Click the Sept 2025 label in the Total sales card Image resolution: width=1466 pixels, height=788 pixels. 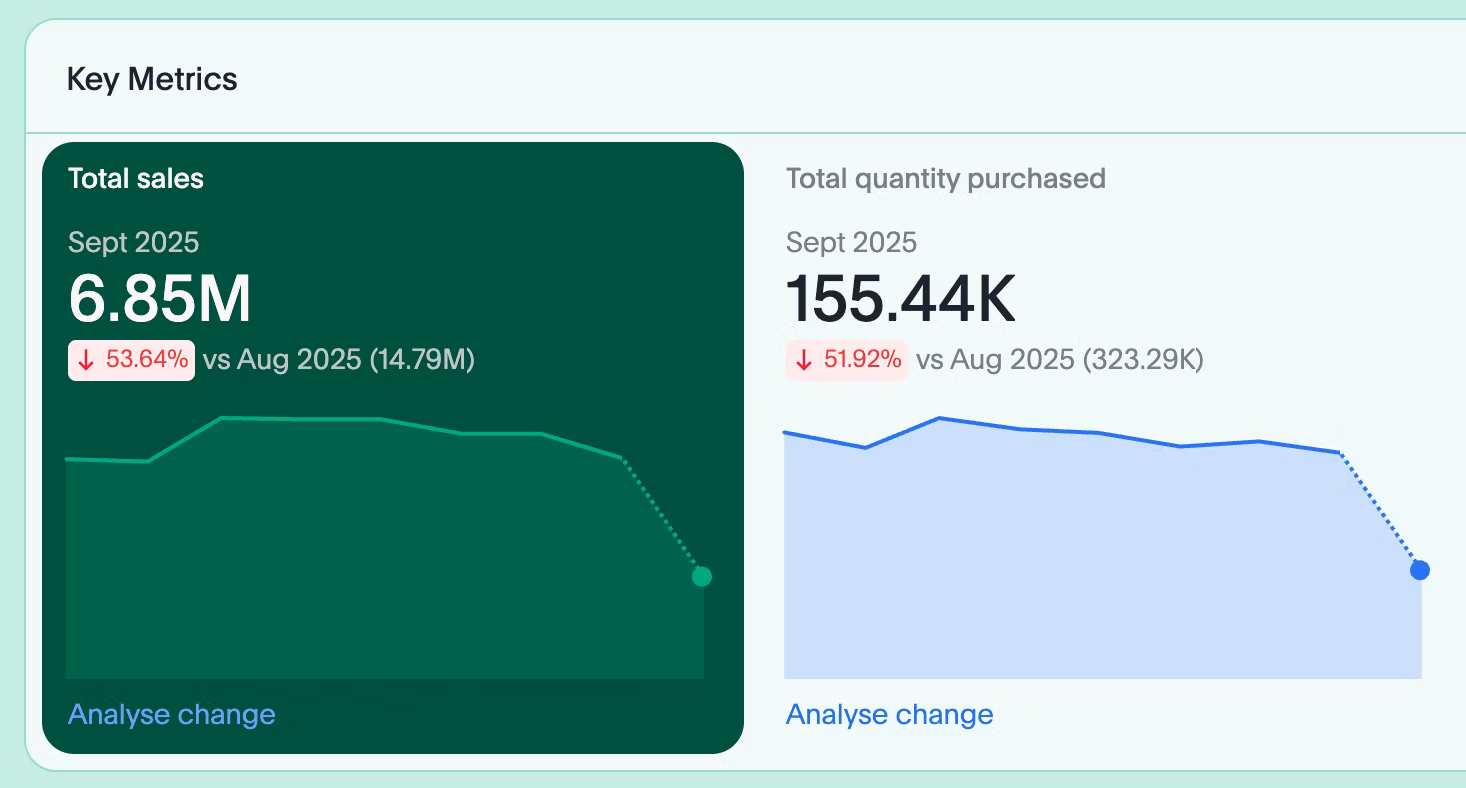click(x=133, y=242)
